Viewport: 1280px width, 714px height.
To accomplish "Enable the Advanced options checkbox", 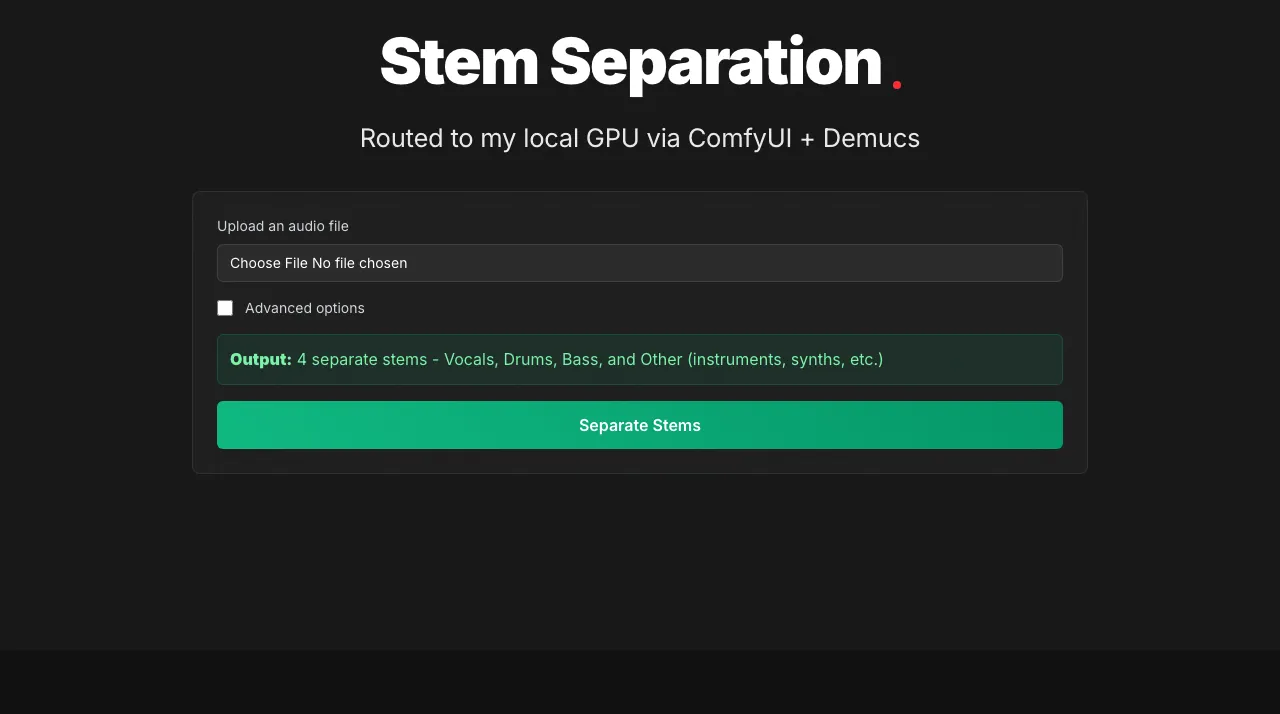I will tap(225, 308).
